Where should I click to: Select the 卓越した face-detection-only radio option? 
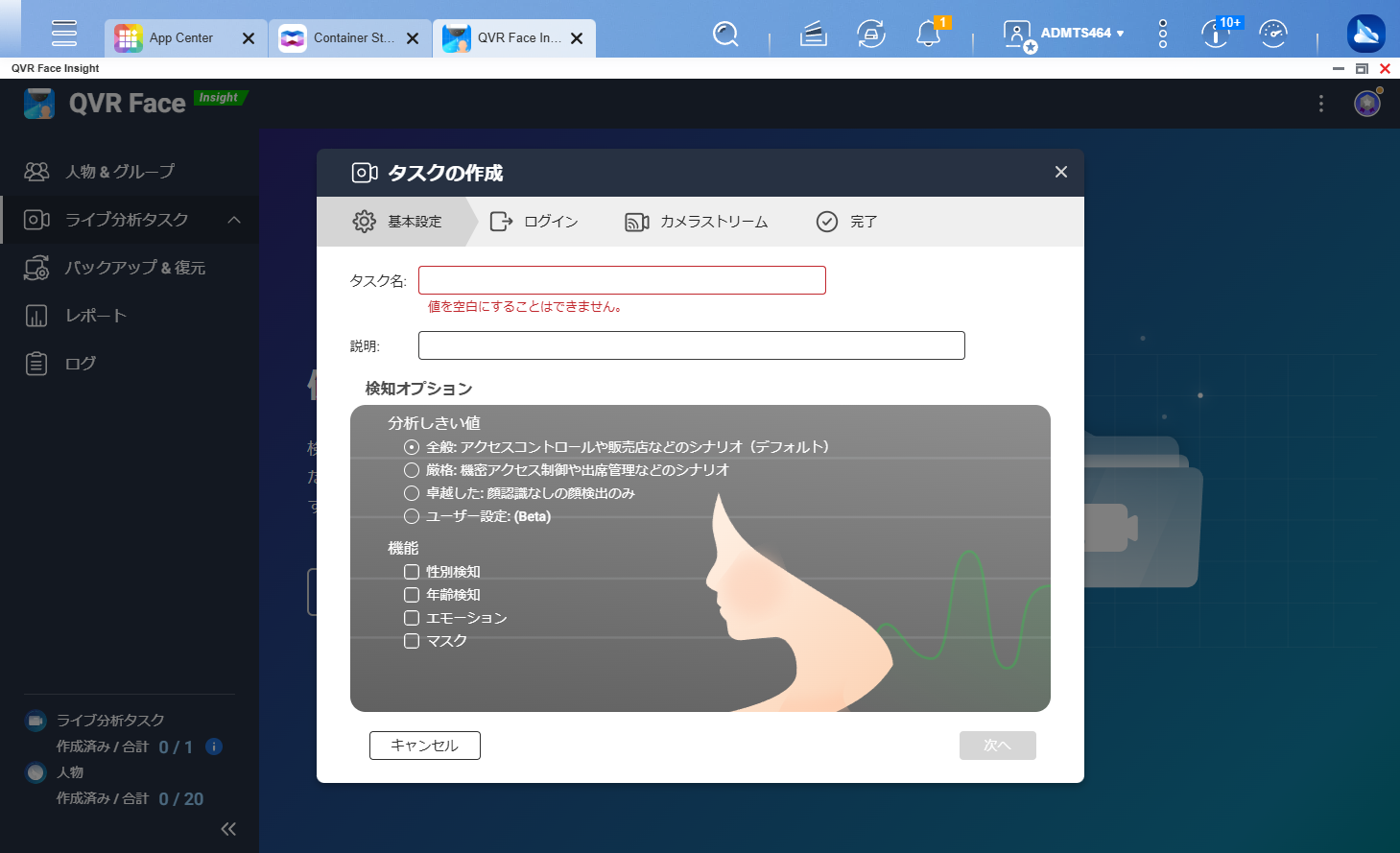pyautogui.click(x=412, y=493)
